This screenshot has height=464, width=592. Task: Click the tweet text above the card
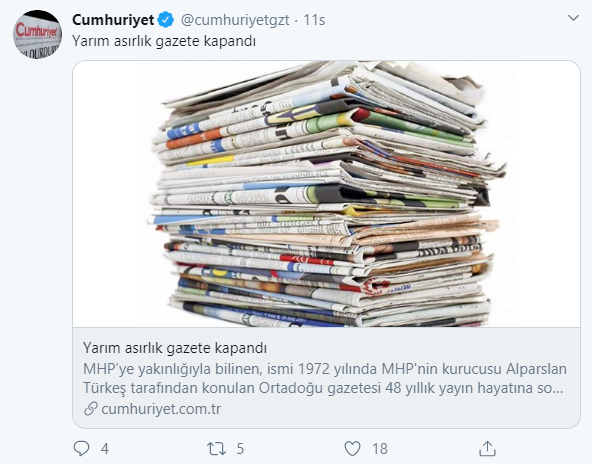click(x=164, y=41)
